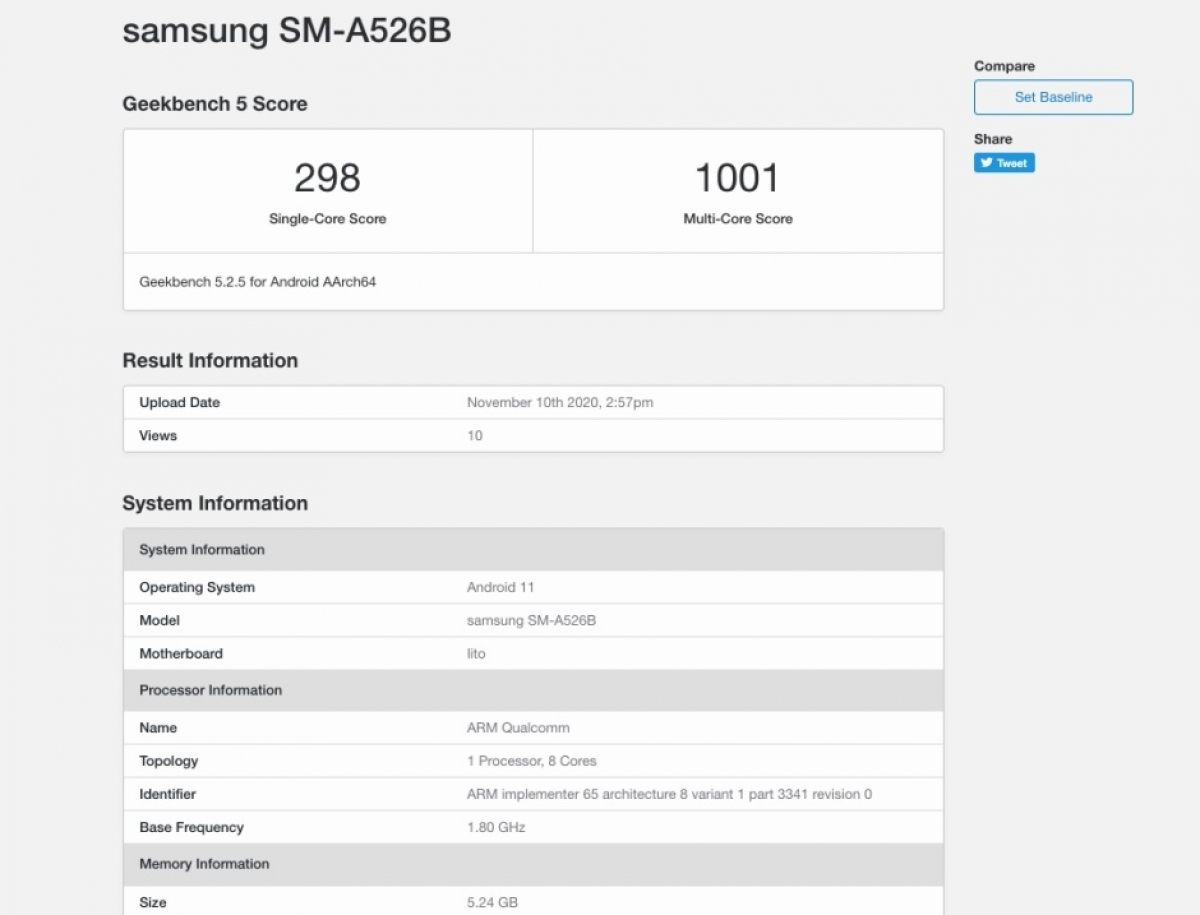Viewport: 1200px width, 915px height.
Task: Click Geekbench 5.2.5 for Android AArch64 text
Action: tap(258, 282)
